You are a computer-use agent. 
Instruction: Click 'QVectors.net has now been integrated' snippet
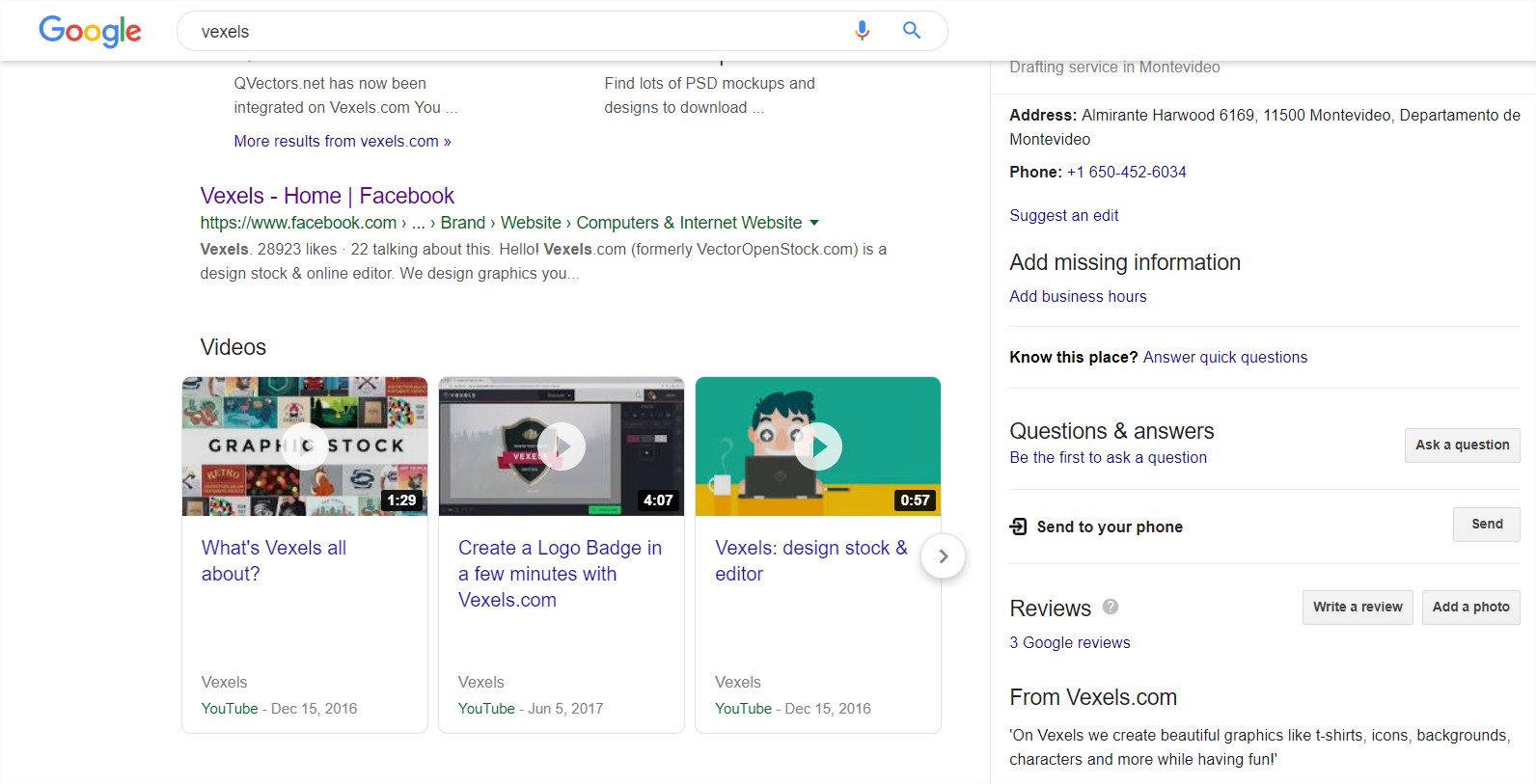[345, 95]
